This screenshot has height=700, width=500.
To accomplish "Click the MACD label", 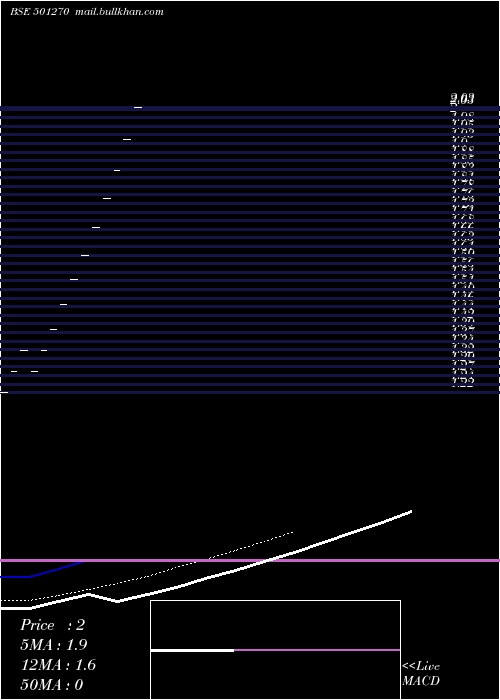I will (x=421, y=681).
